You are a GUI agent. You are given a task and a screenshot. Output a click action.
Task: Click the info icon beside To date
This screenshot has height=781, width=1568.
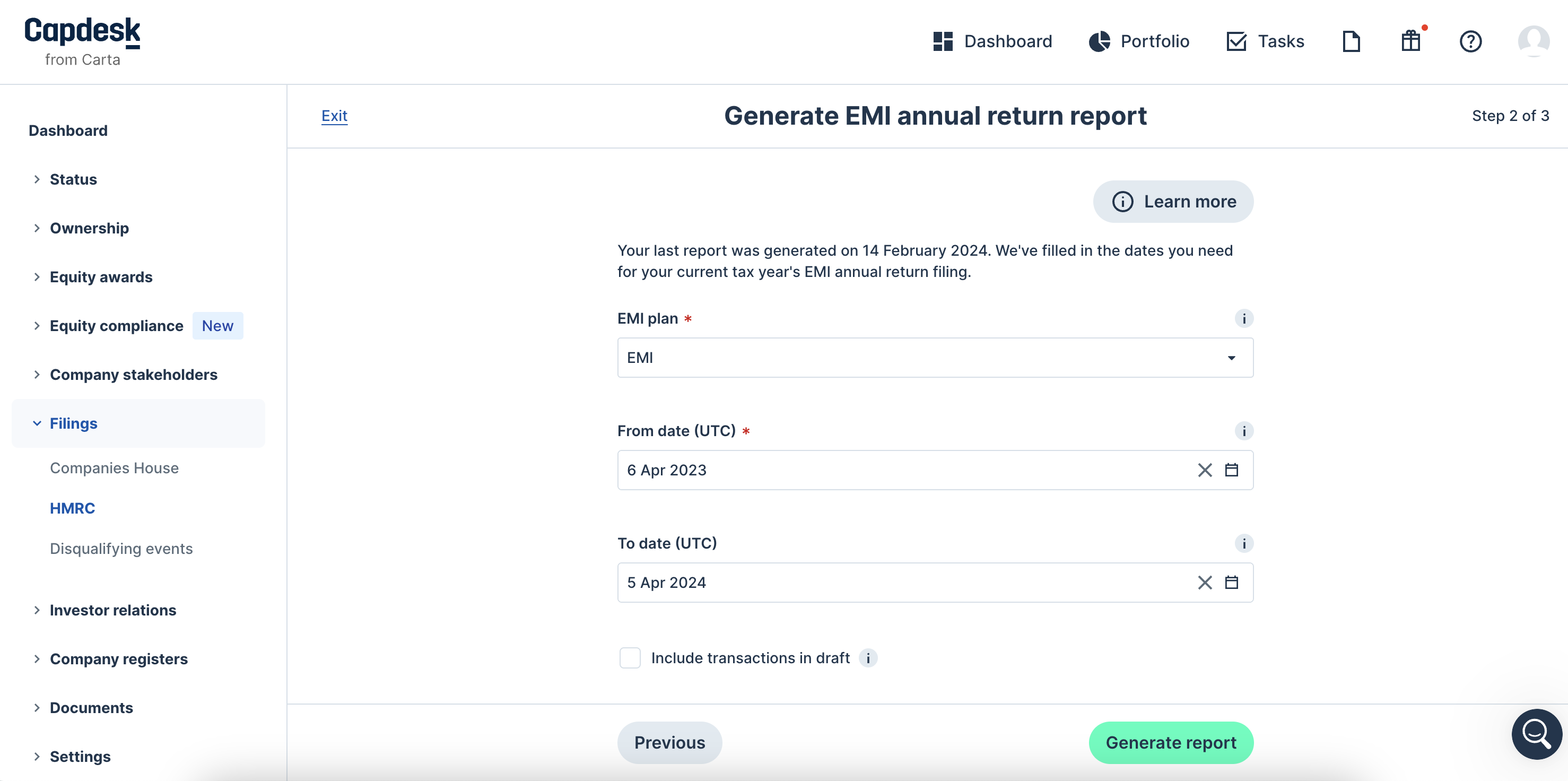tap(1245, 544)
